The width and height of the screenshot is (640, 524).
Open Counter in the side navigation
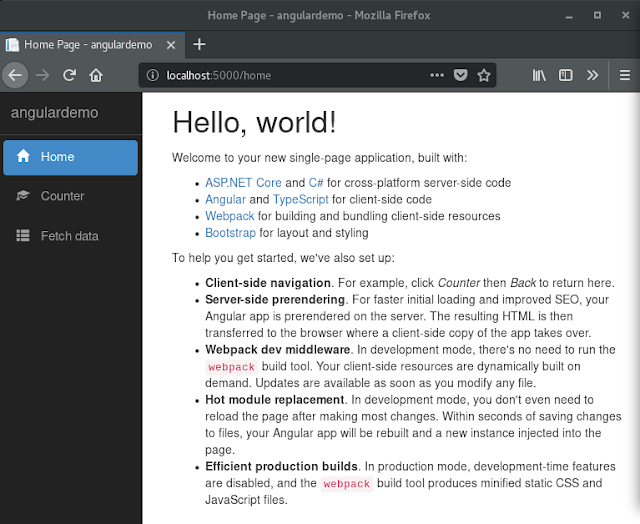(x=62, y=196)
